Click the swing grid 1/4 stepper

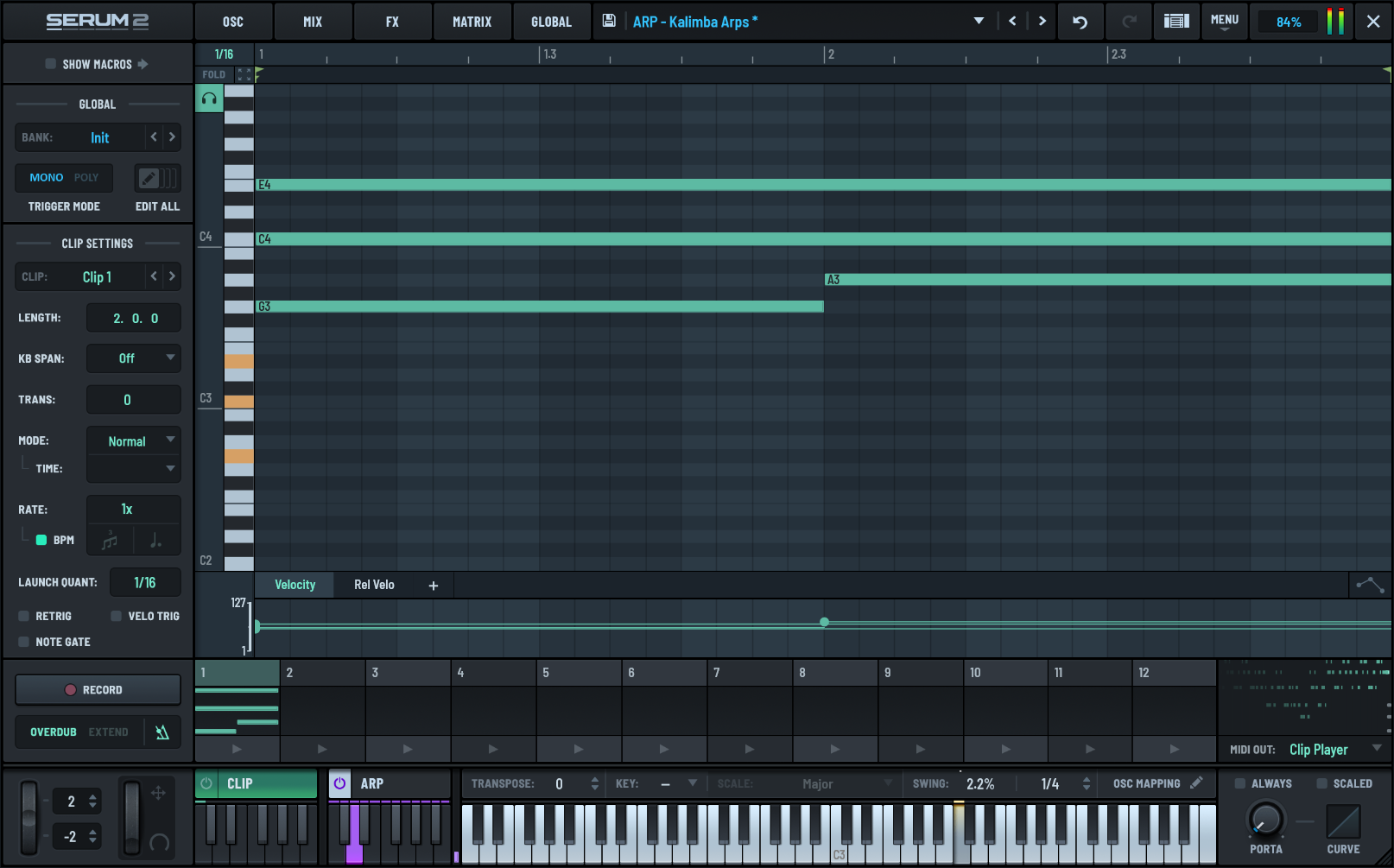pos(1087,783)
